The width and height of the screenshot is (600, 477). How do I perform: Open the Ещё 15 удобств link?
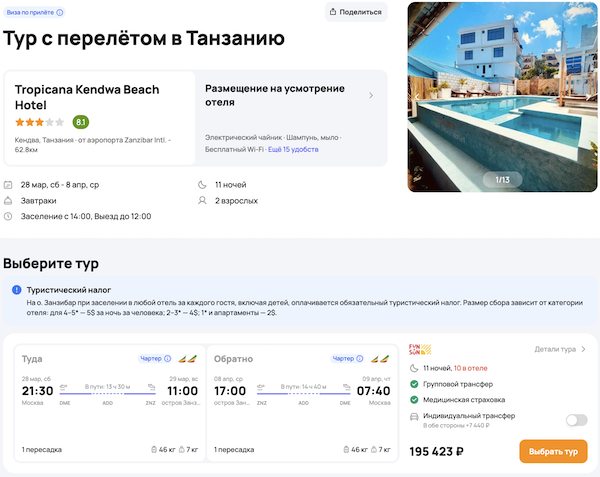[293, 149]
